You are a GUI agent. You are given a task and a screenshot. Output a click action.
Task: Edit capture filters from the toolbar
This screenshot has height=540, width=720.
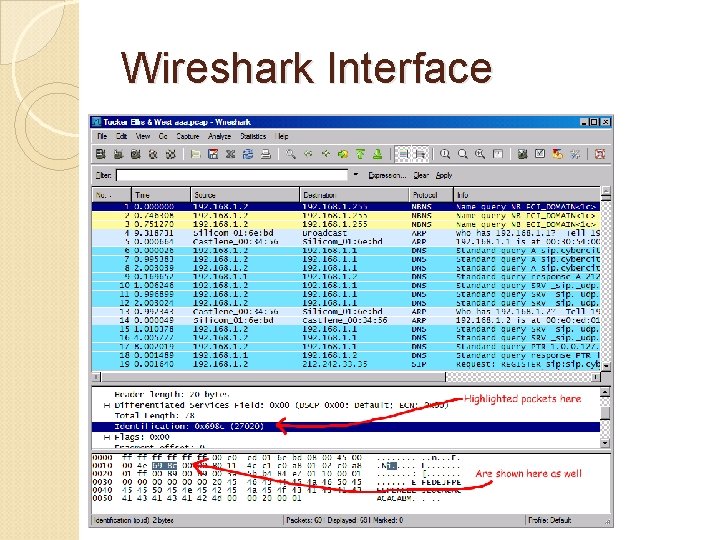(x=523, y=154)
